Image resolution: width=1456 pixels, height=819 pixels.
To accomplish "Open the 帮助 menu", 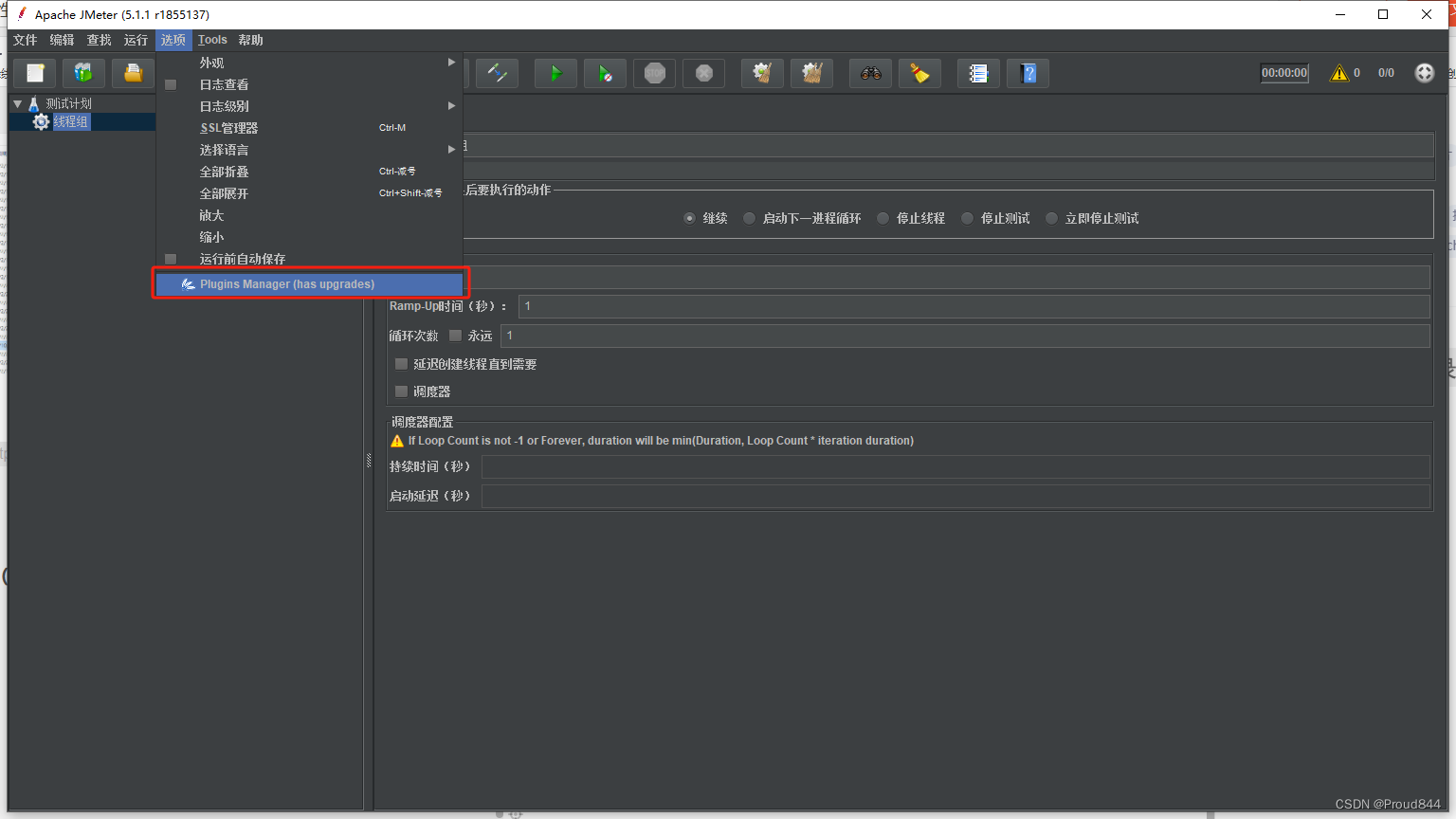I will coord(251,40).
